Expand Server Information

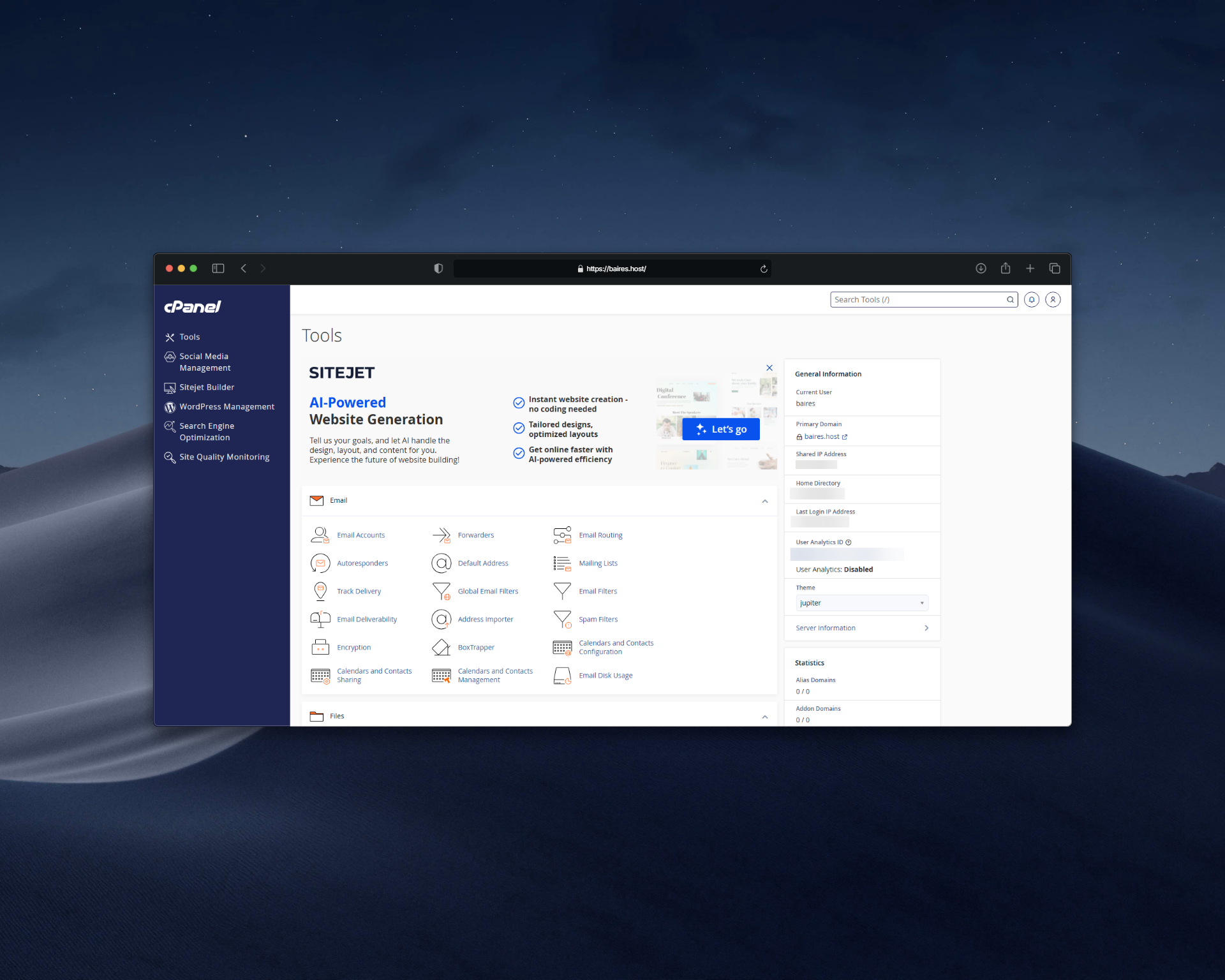click(861, 628)
